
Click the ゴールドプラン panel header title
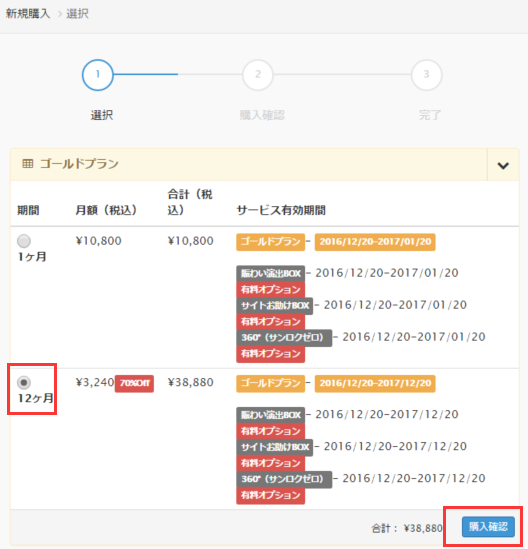click(x=79, y=164)
